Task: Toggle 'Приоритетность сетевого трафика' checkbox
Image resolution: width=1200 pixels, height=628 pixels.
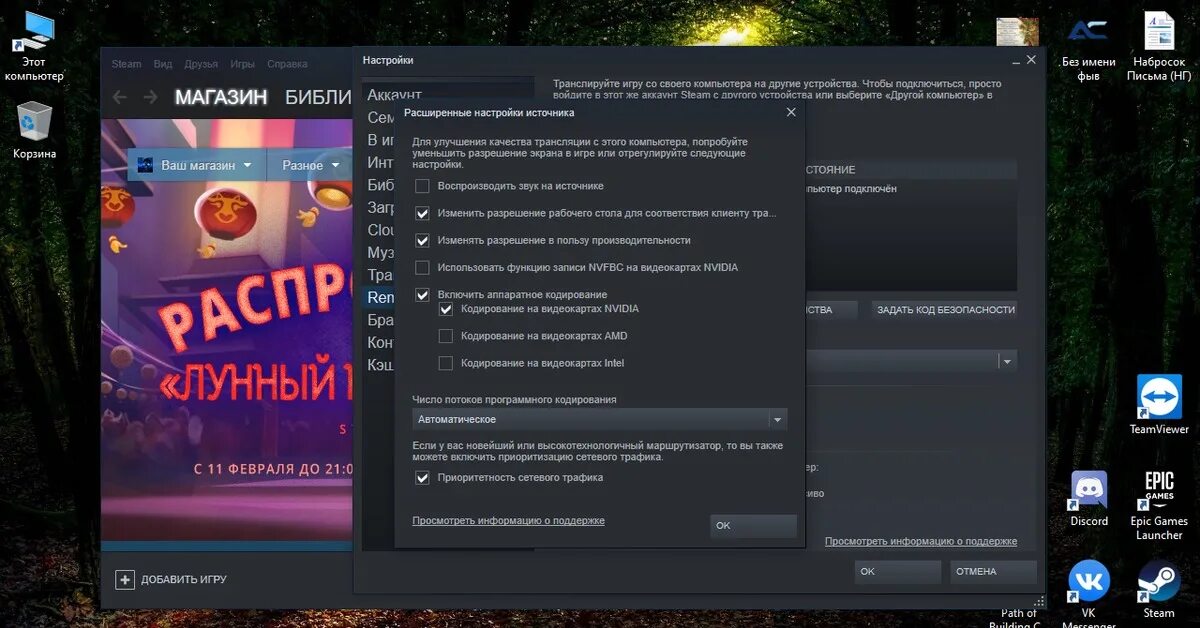Action: tap(422, 478)
